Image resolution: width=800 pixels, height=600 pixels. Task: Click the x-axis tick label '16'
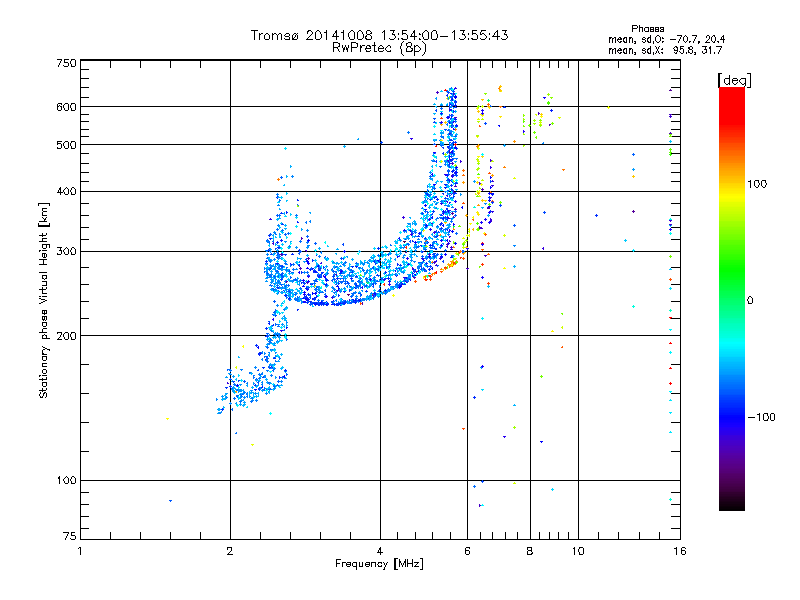click(x=680, y=552)
